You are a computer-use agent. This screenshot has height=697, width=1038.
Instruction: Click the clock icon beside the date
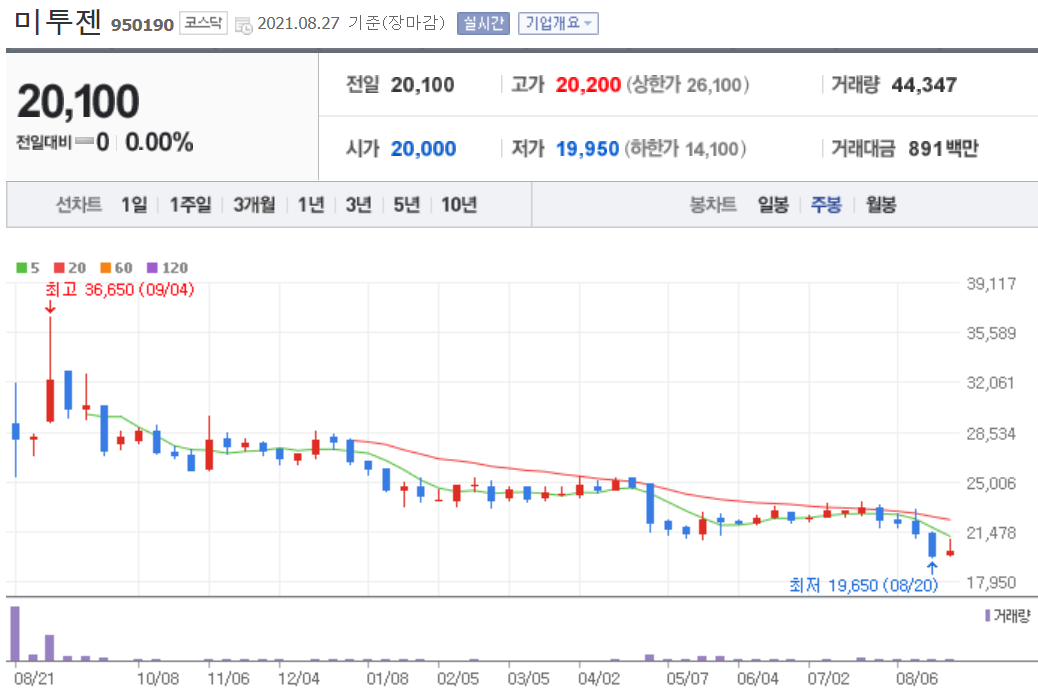244,25
